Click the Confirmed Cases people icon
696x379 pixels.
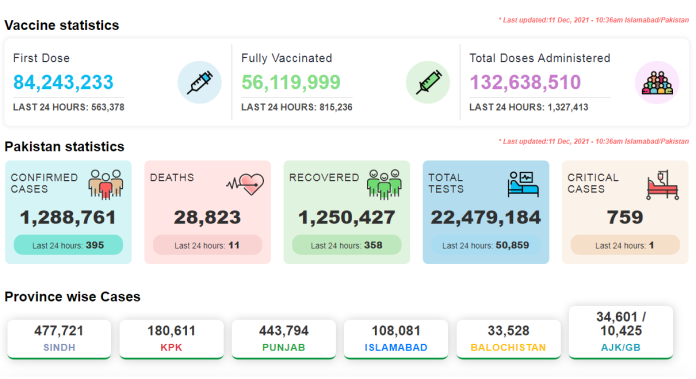106,184
